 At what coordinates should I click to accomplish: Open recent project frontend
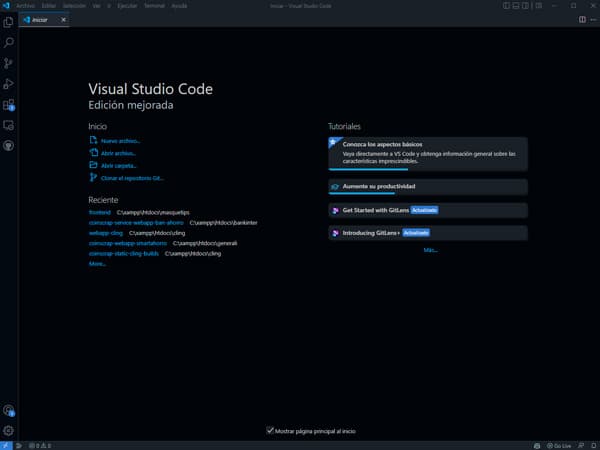click(99, 212)
